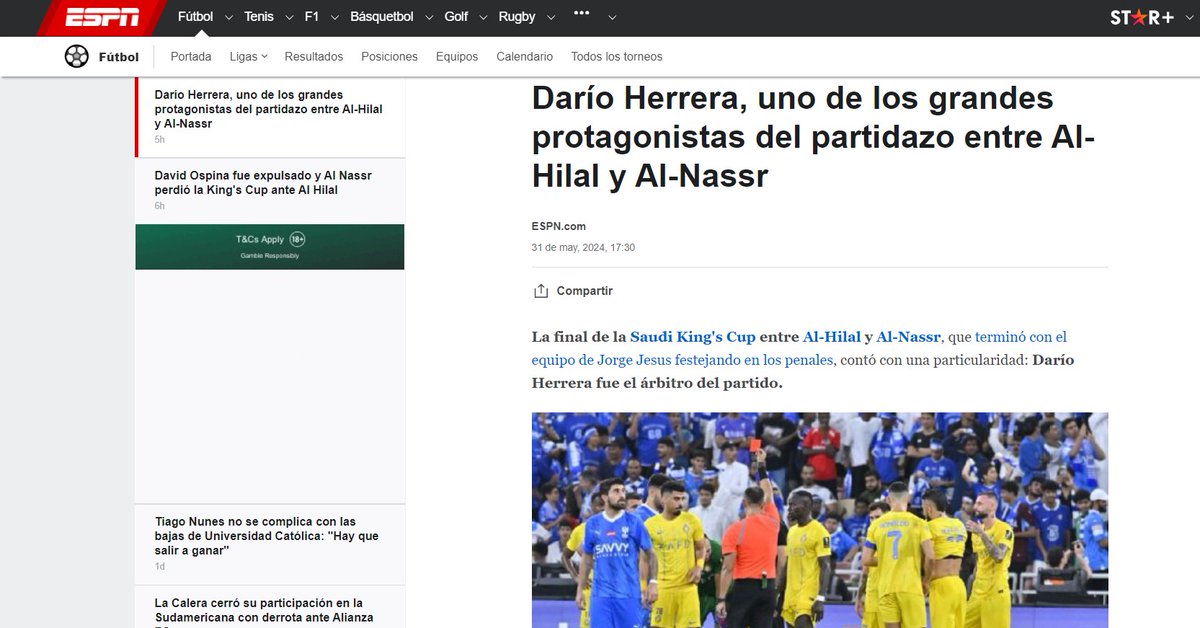The image size is (1200, 628).
Task: Open the Calendario tab
Action: pos(525,57)
